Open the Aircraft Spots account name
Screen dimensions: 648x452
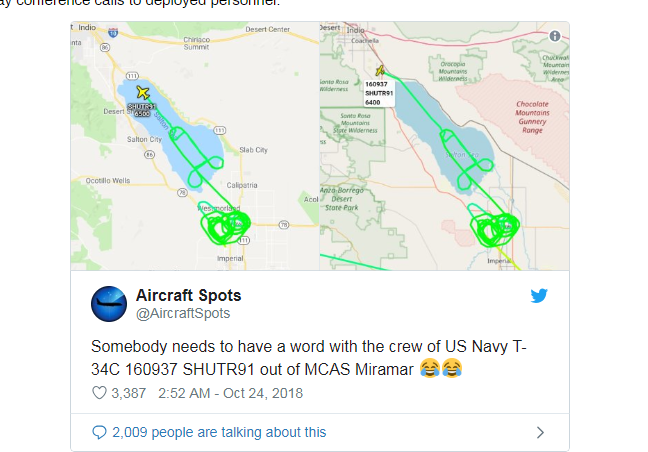(188, 296)
